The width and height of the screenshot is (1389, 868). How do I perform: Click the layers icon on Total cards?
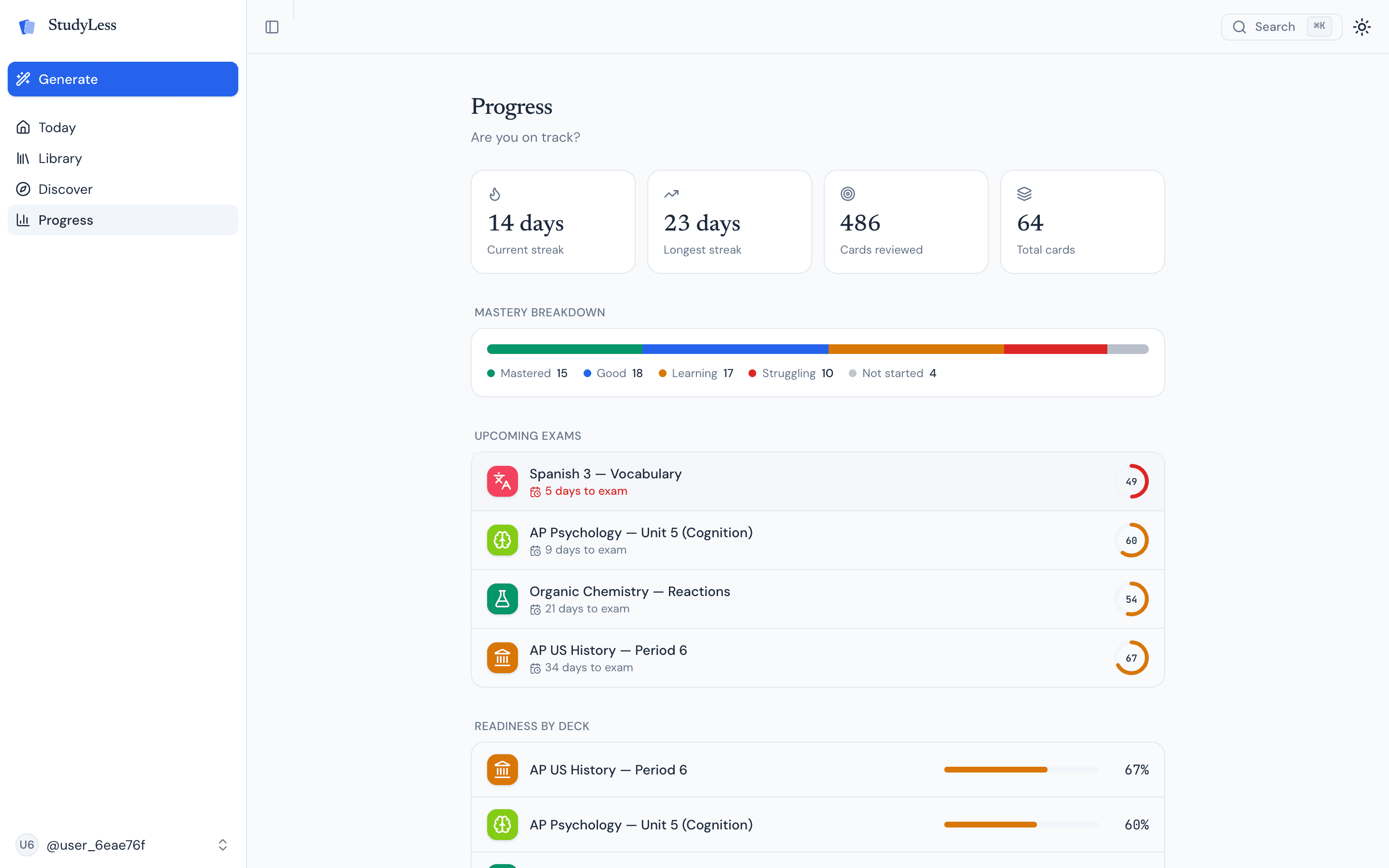pos(1024,194)
